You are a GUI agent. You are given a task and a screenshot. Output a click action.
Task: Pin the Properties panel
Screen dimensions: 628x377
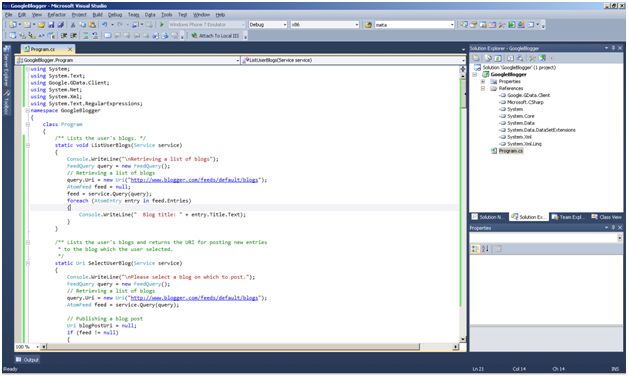point(613,228)
